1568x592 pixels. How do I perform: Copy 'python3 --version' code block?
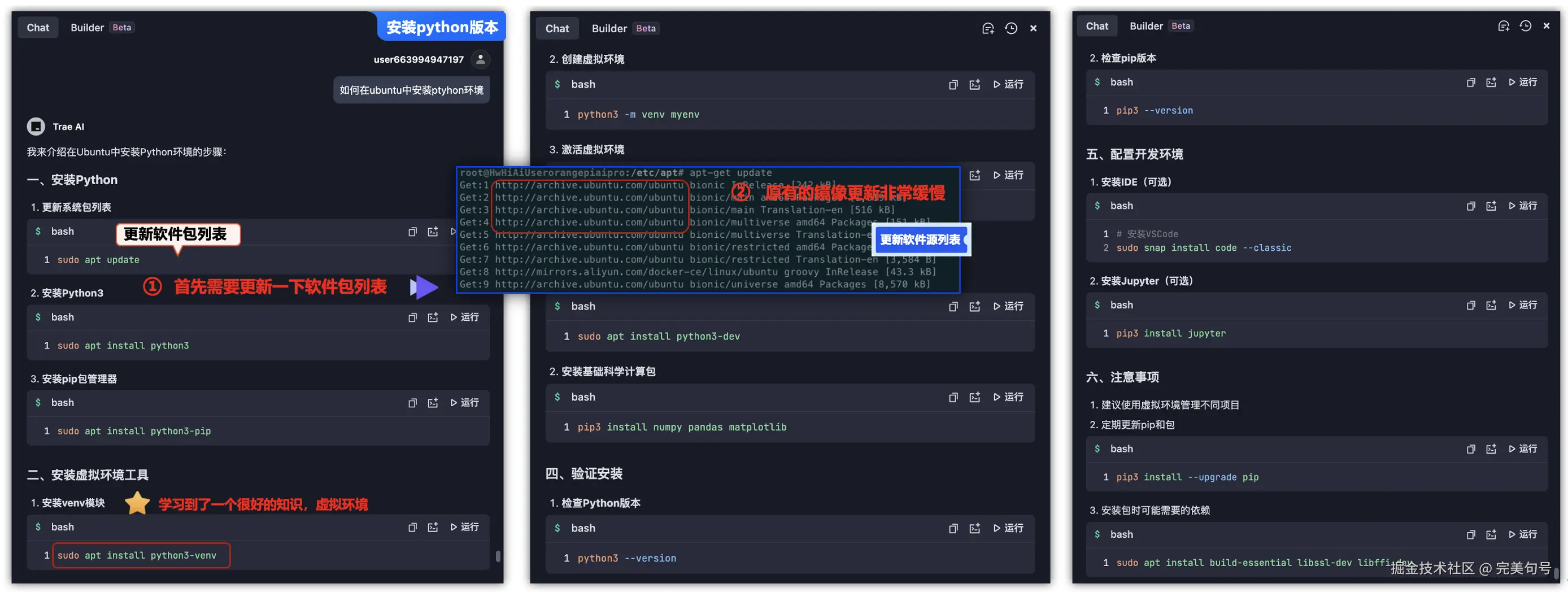click(953, 529)
